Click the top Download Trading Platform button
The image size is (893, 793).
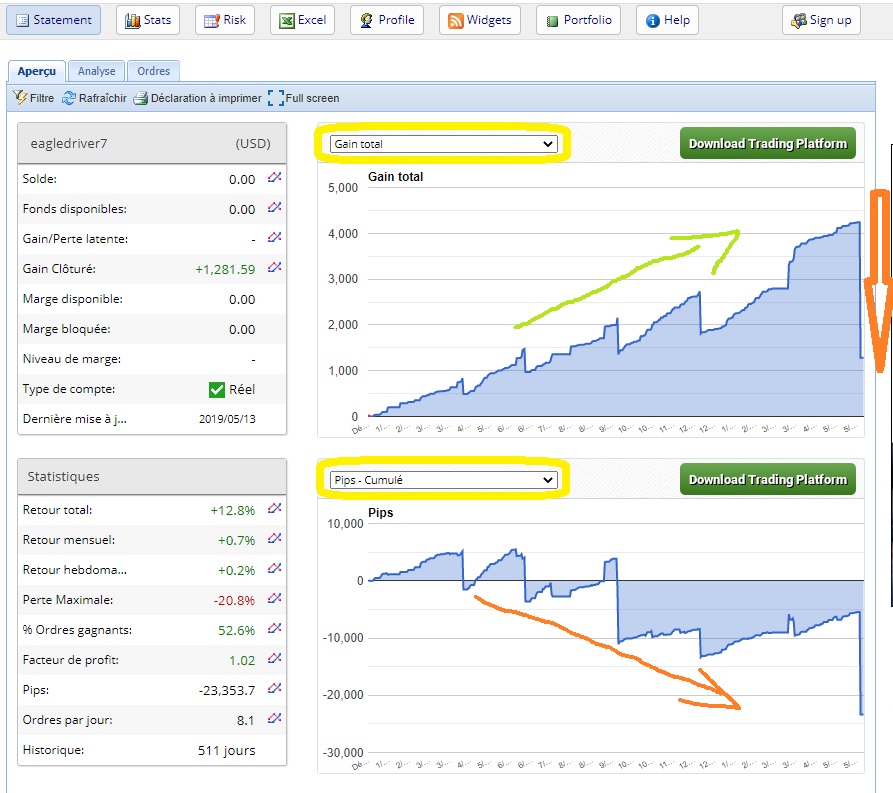click(x=767, y=143)
